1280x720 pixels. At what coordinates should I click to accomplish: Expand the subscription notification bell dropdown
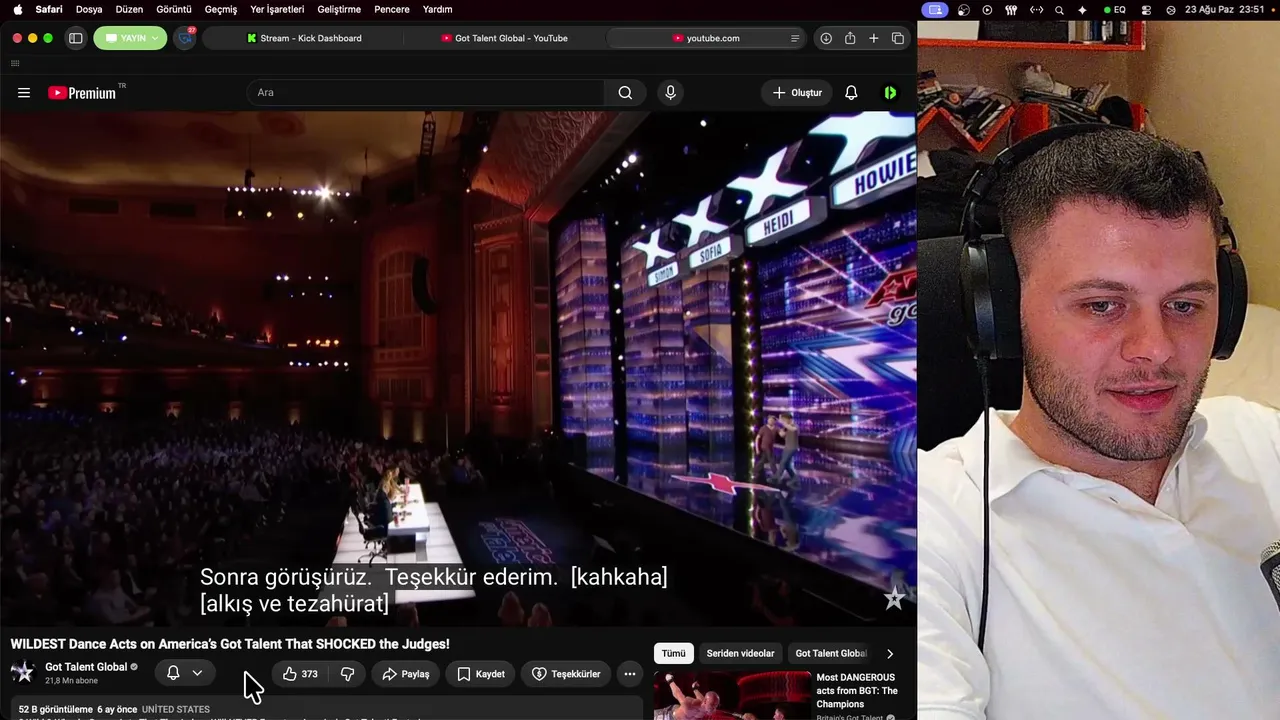pos(184,673)
